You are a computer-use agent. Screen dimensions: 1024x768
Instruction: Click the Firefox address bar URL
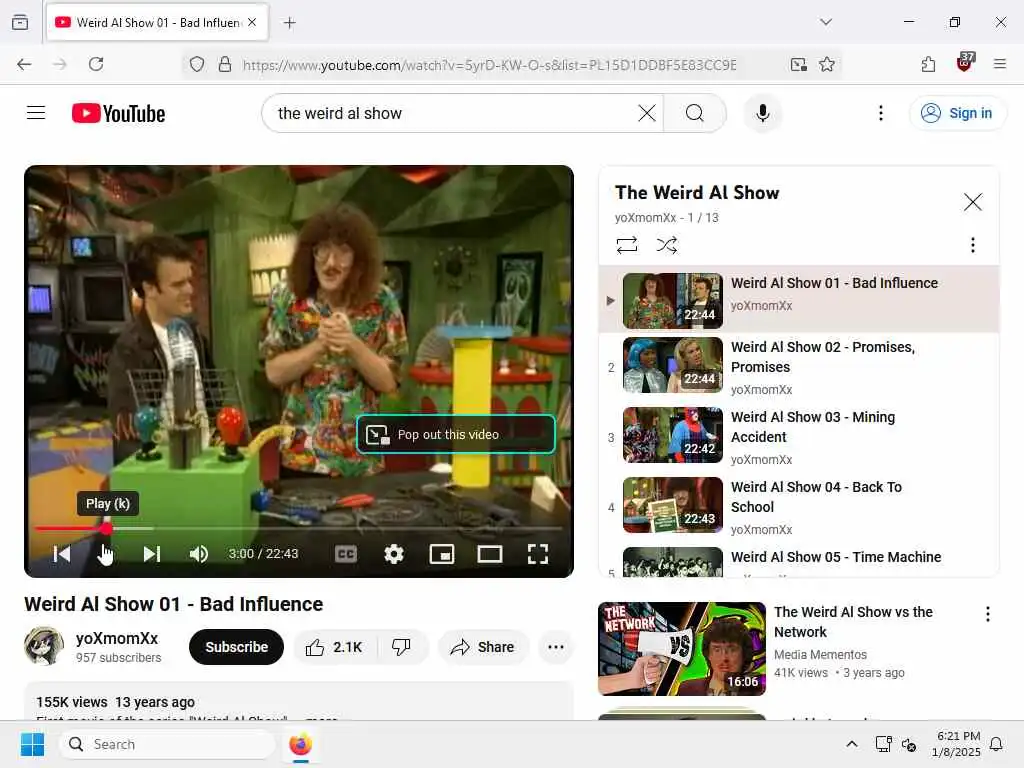(x=490, y=65)
